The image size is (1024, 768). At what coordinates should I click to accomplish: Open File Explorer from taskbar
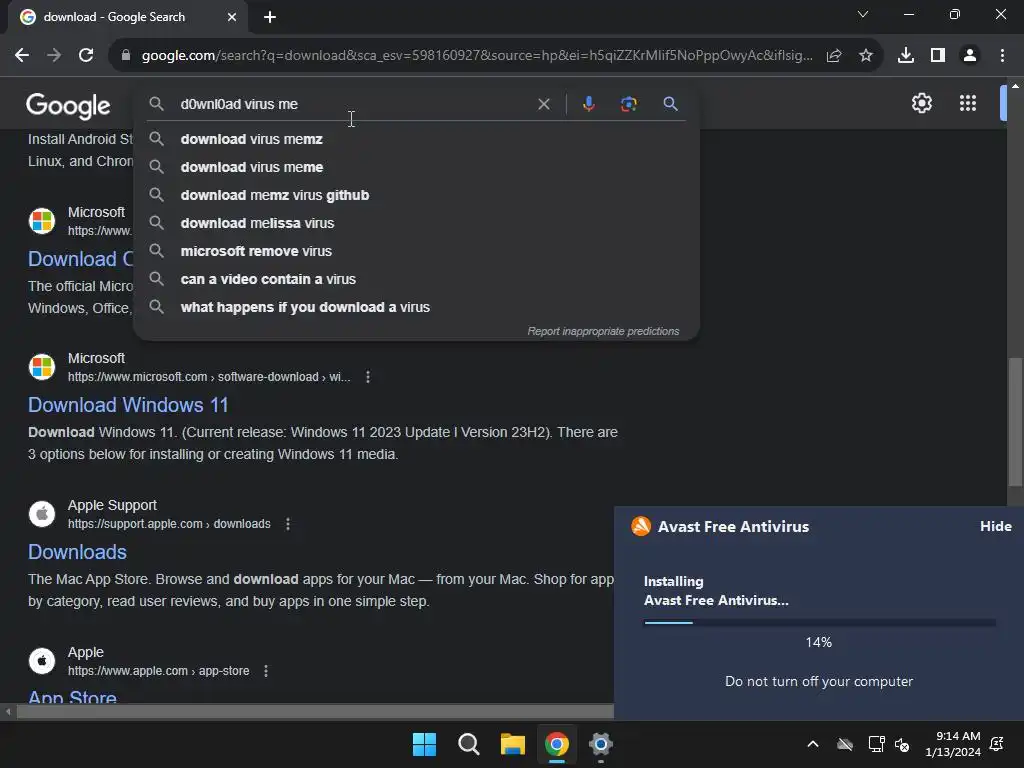513,744
